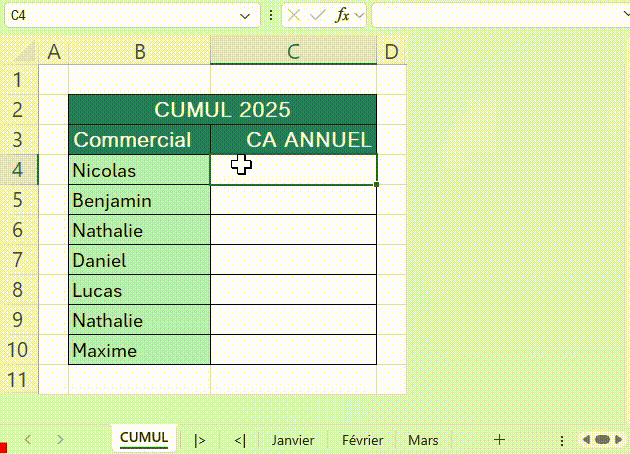Screen dimensions: 630x454
Task: Open the Mars sheet tab
Action: pyautogui.click(x=423, y=440)
